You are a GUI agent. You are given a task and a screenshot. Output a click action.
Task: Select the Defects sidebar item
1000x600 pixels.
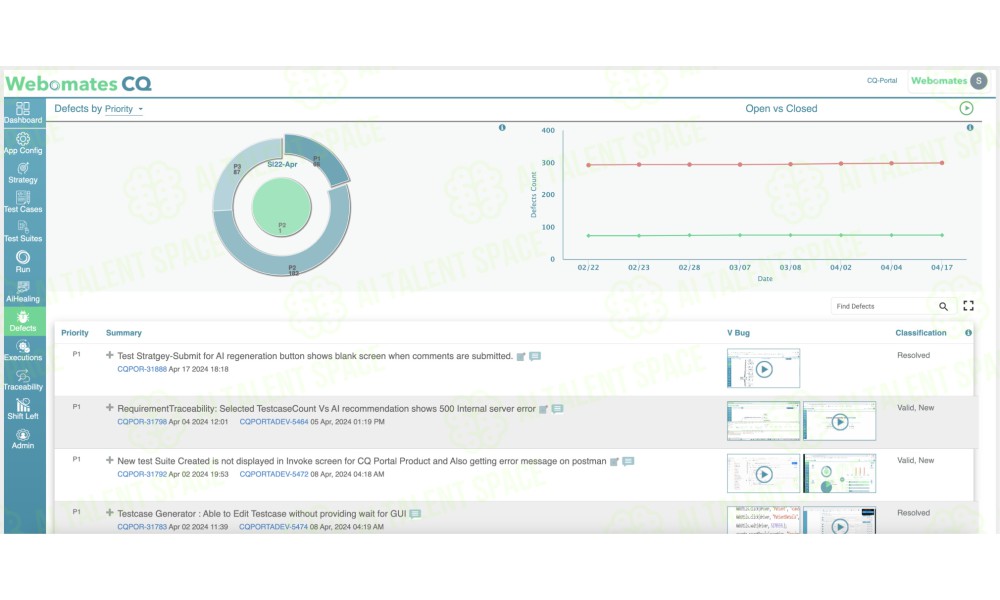[23, 321]
